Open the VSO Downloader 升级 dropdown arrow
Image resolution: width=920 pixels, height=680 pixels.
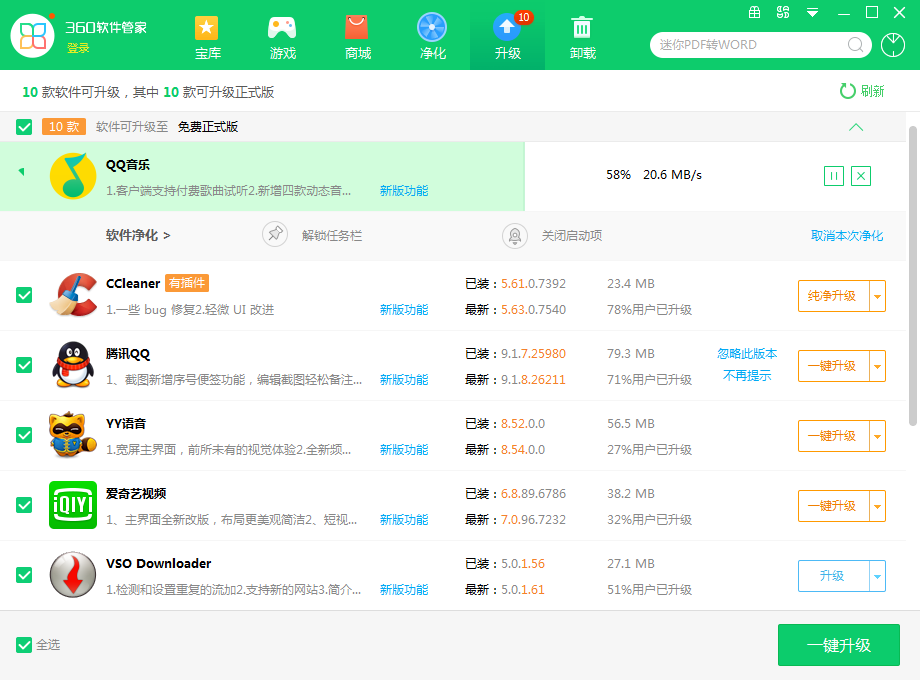click(x=877, y=576)
